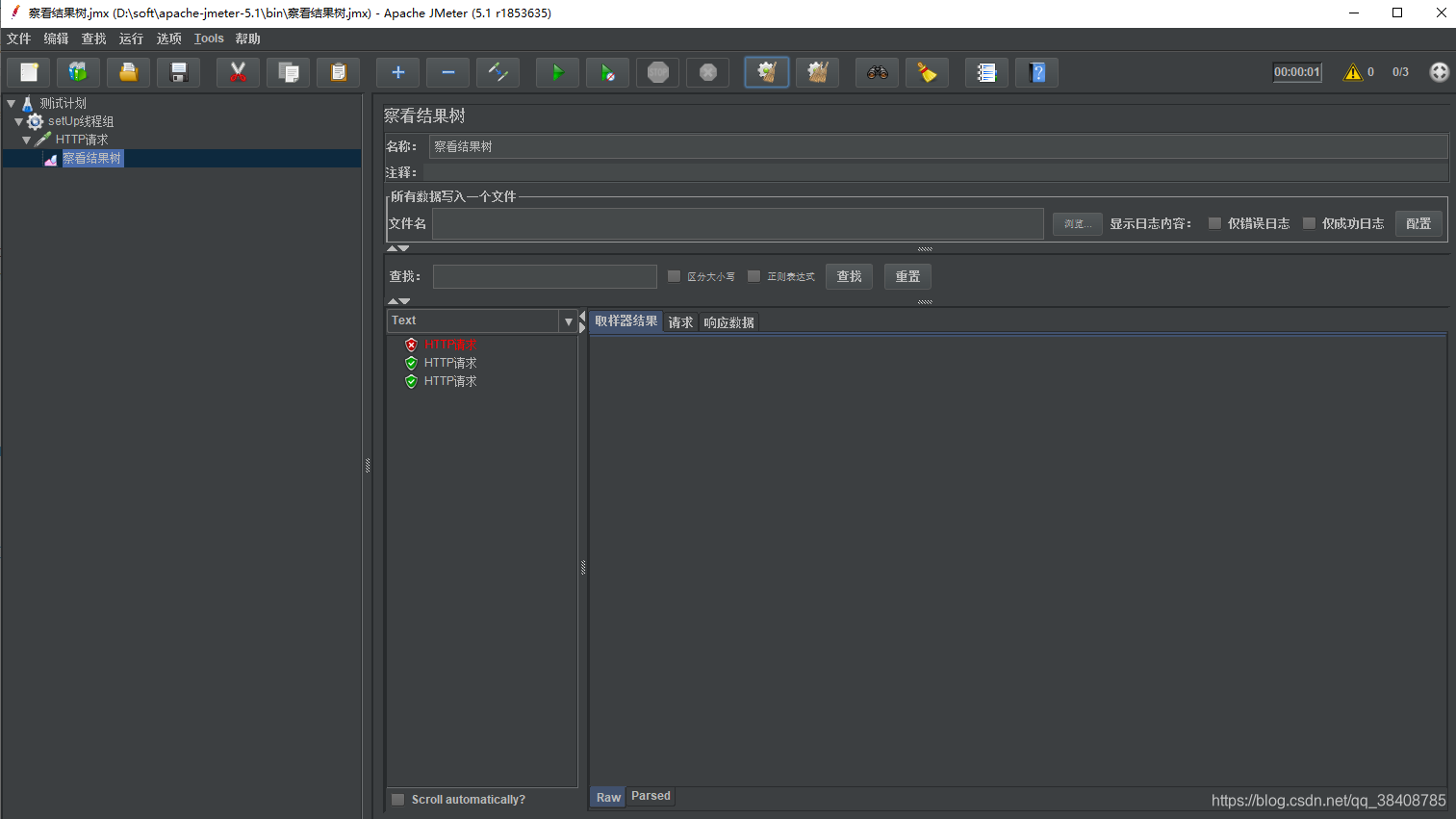The image size is (1456, 819).
Task: Click the Cut scissors icon
Action: point(239,72)
